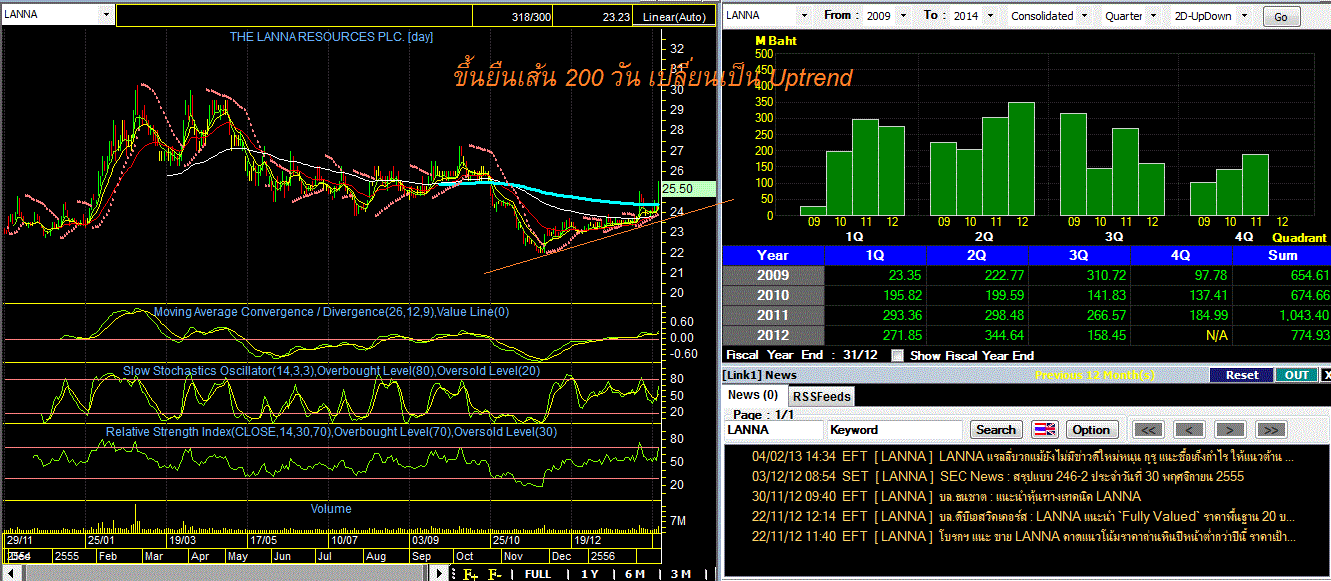Open the LANNA symbol dropdown in financials panel

[804, 16]
